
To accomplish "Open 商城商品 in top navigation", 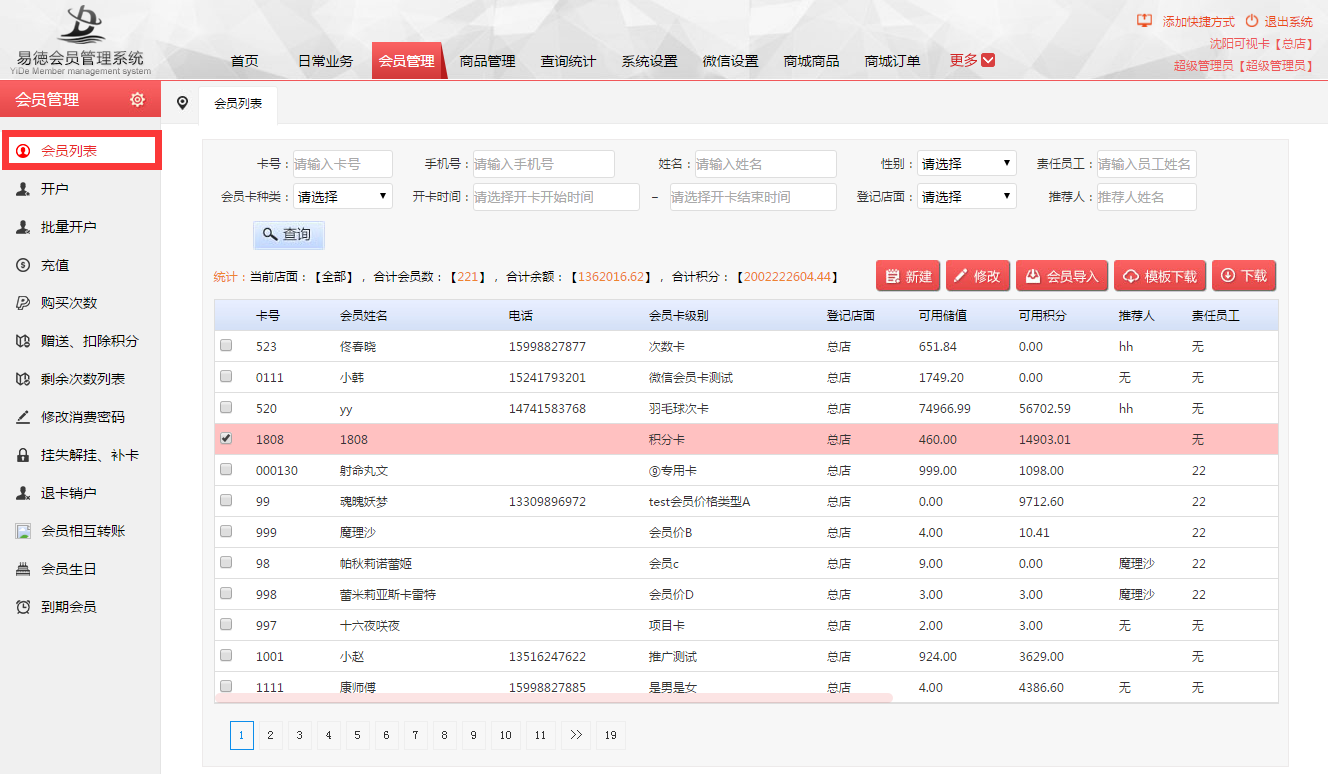I will (811, 61).
